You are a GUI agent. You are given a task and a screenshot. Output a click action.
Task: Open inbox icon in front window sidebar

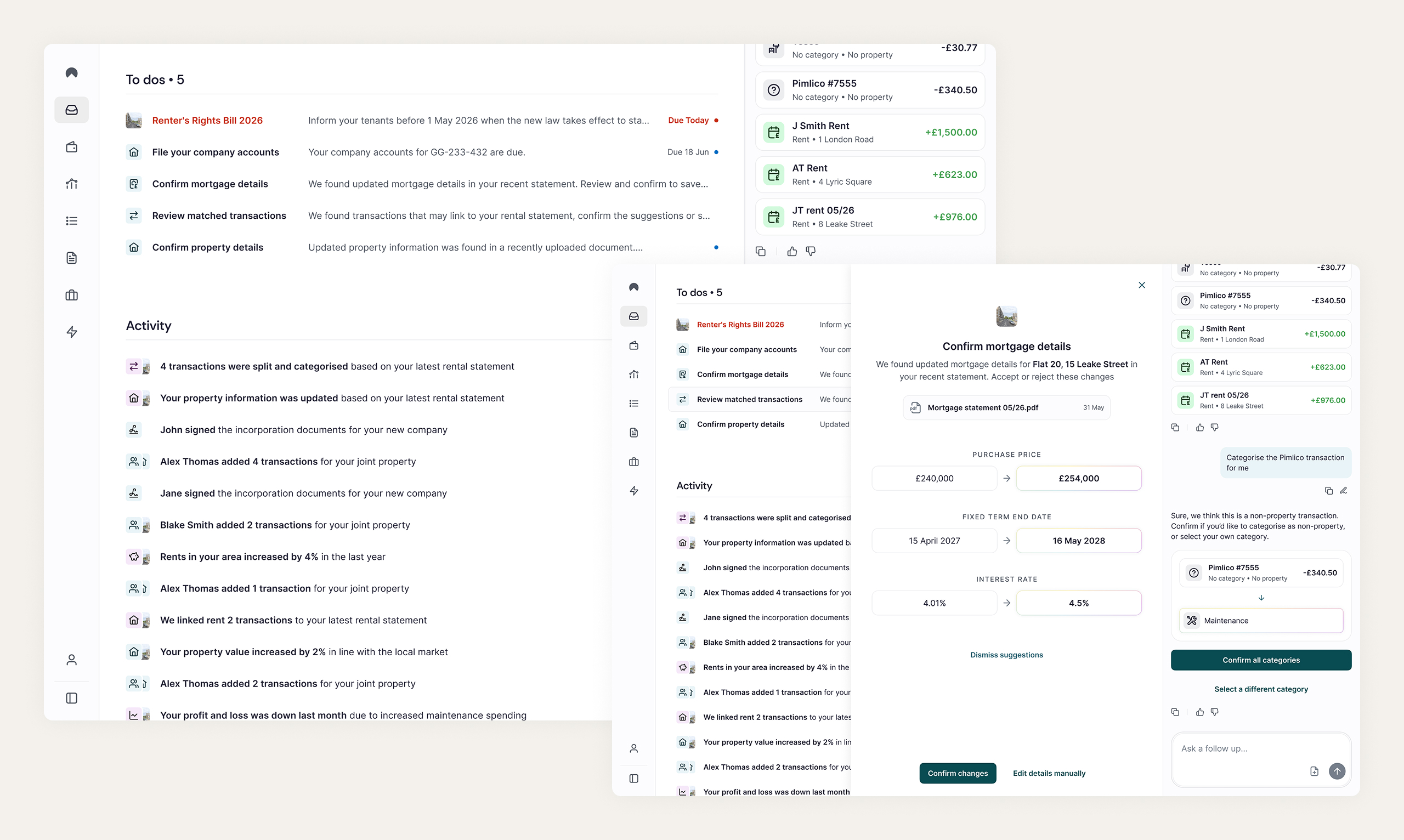click(633, 316)
